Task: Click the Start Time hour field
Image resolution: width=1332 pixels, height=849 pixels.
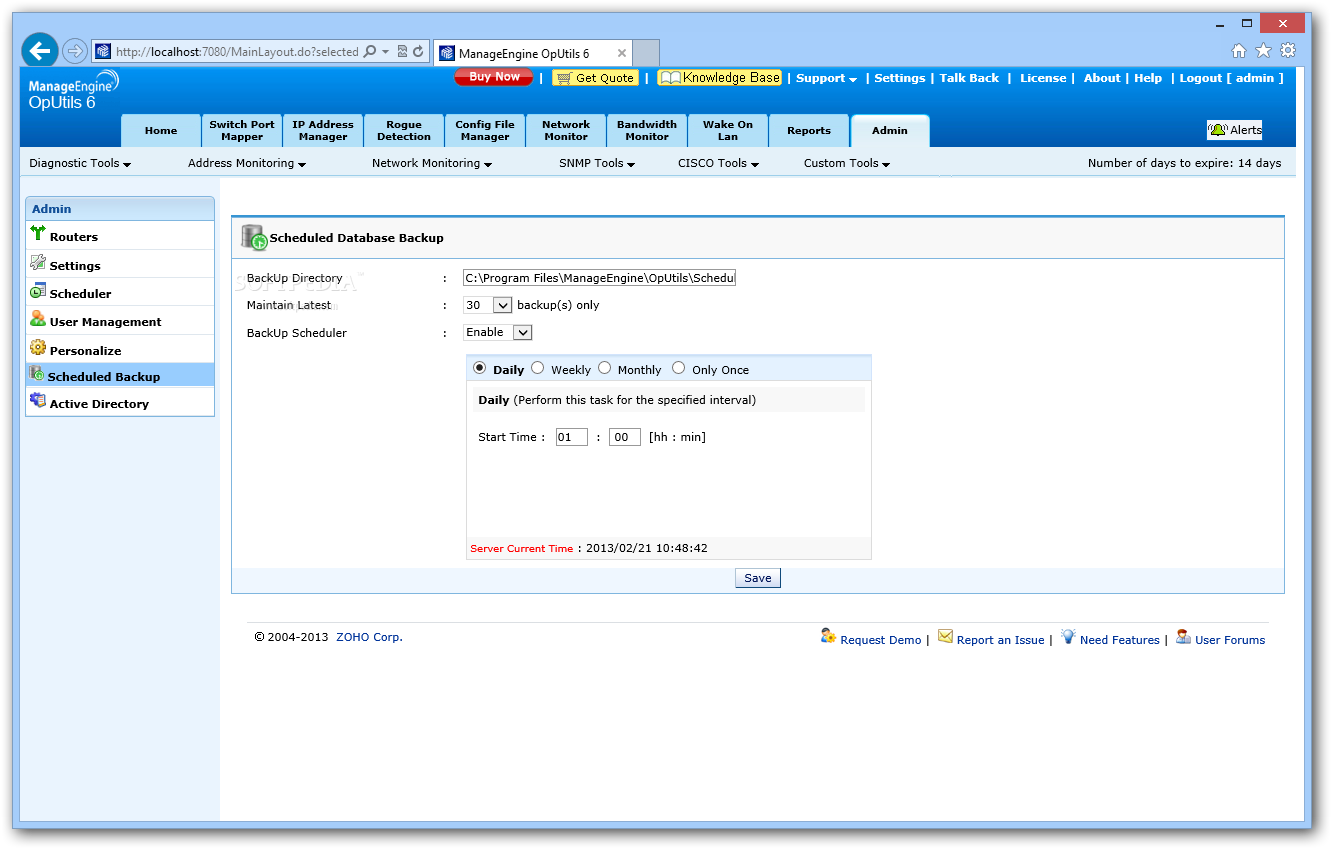Action: [571, 437]
